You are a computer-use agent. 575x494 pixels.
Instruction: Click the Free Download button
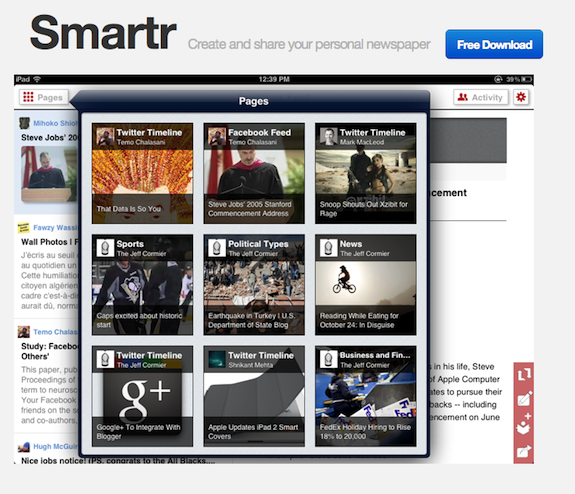pyautogui.click(x=494, y=44)
